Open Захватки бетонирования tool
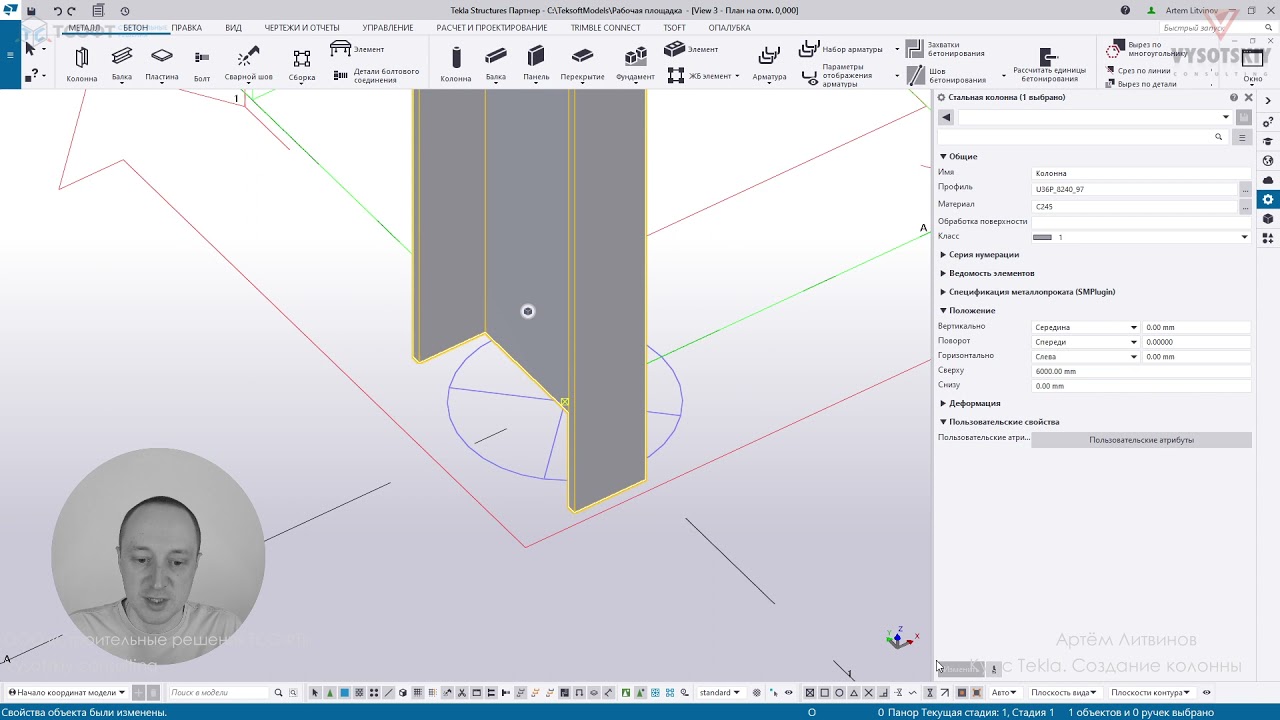The width and height of the screenshot is (1280, 720). coord(945,49)
